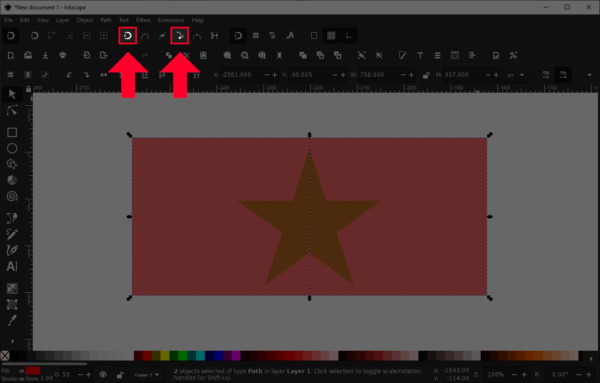
Task: Open the Layer 1 selector dropdown
Action: [x=146, y=375]
